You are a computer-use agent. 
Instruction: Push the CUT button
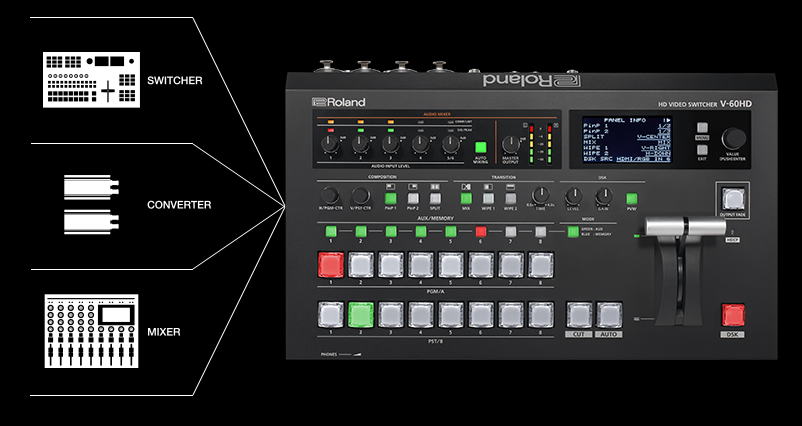[x=580, y=315]
